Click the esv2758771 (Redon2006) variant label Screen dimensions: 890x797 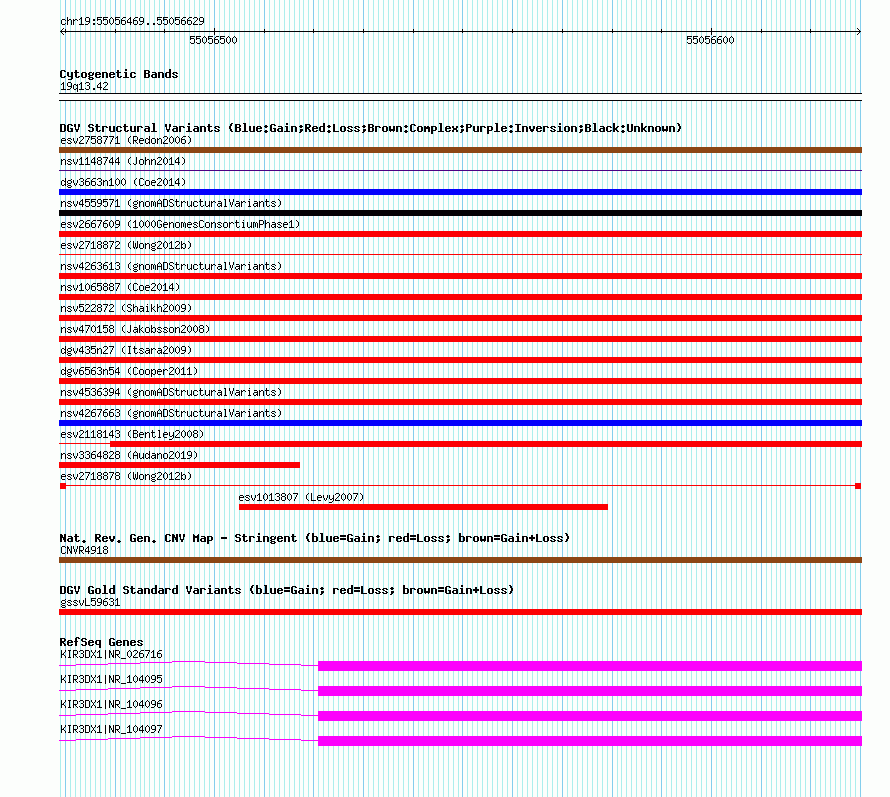126,140
